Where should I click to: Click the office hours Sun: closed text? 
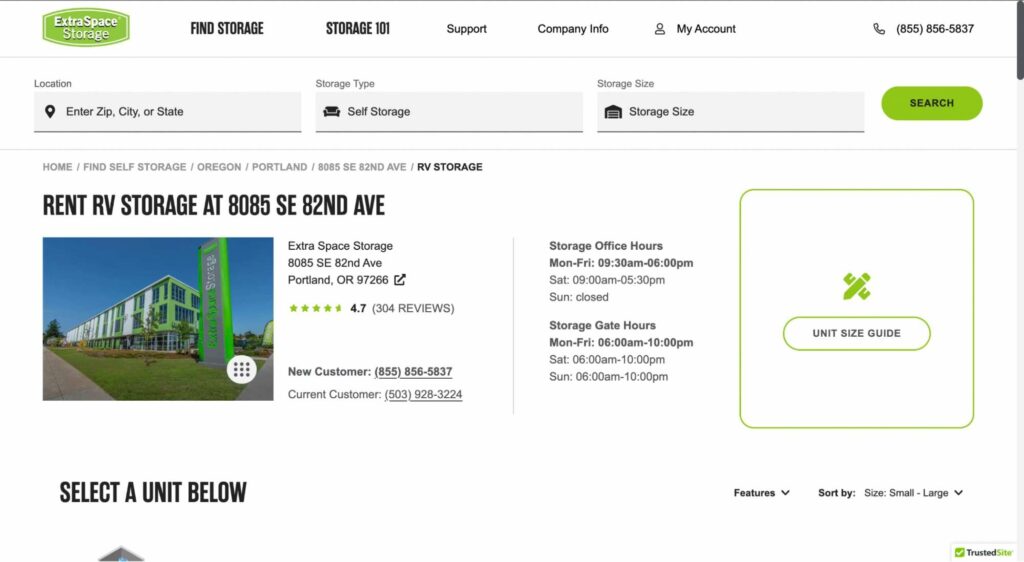click(579, 297)
